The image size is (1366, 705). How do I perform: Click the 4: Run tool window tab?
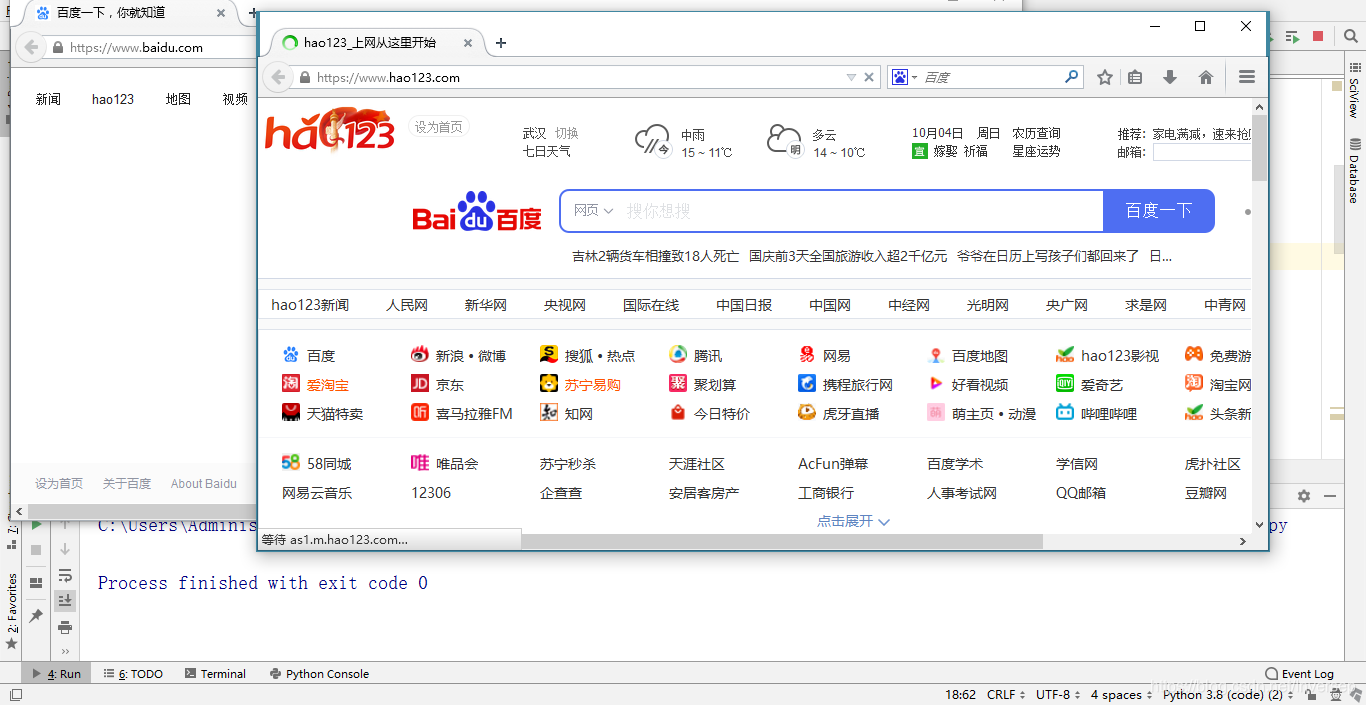tap(57, 674)
